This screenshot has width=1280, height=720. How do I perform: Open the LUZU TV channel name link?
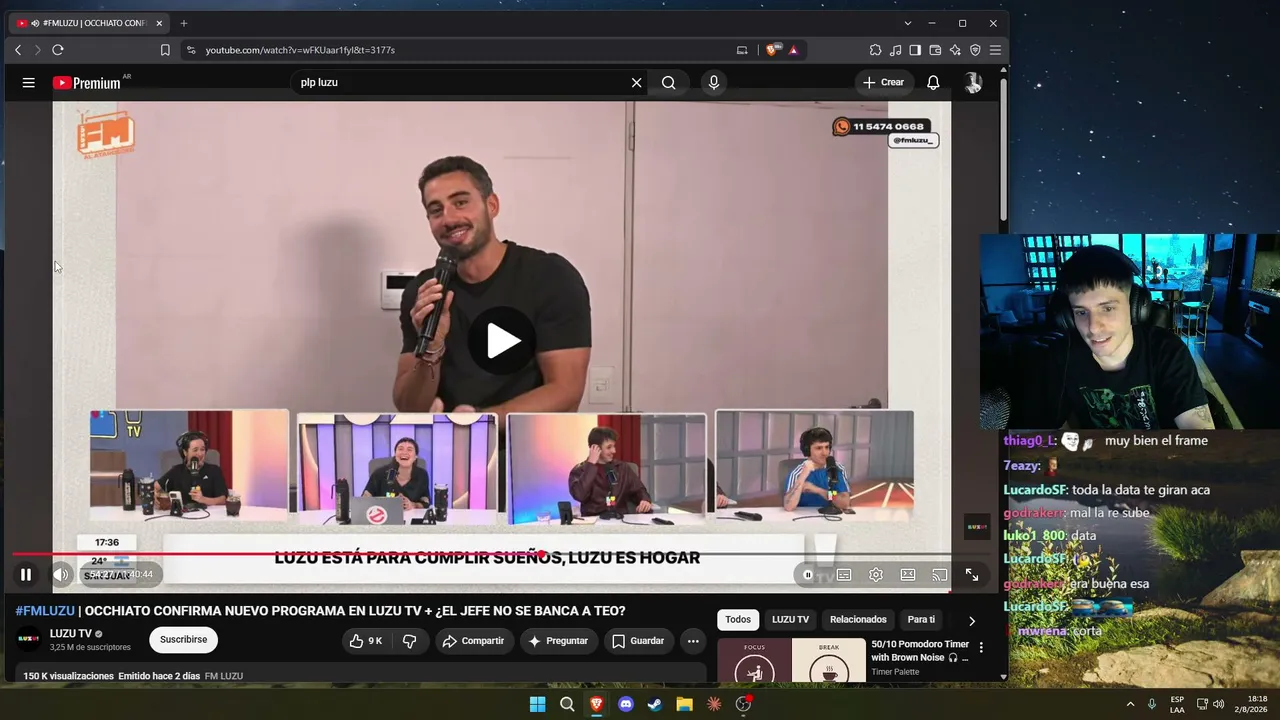[x=71, y=634]
